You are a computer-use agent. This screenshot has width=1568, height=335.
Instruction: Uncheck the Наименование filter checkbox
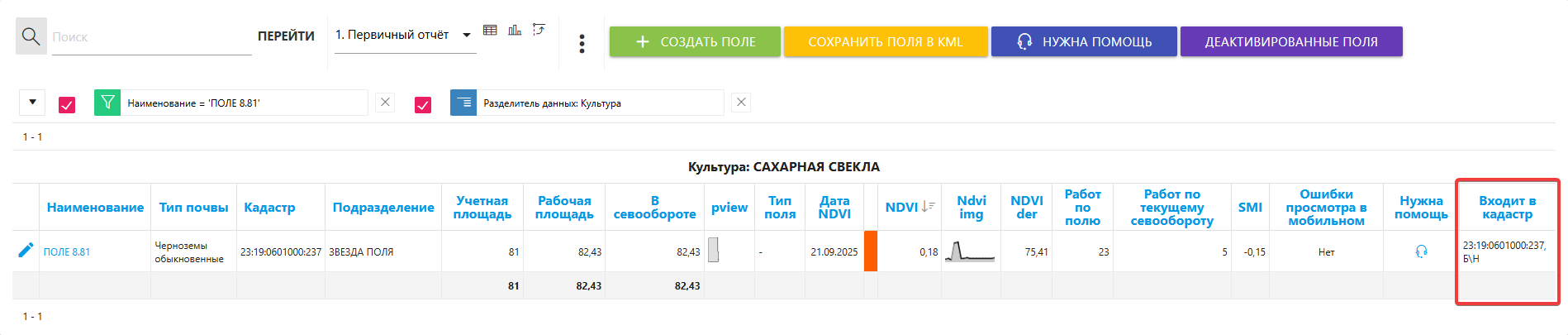coord(67,104)
